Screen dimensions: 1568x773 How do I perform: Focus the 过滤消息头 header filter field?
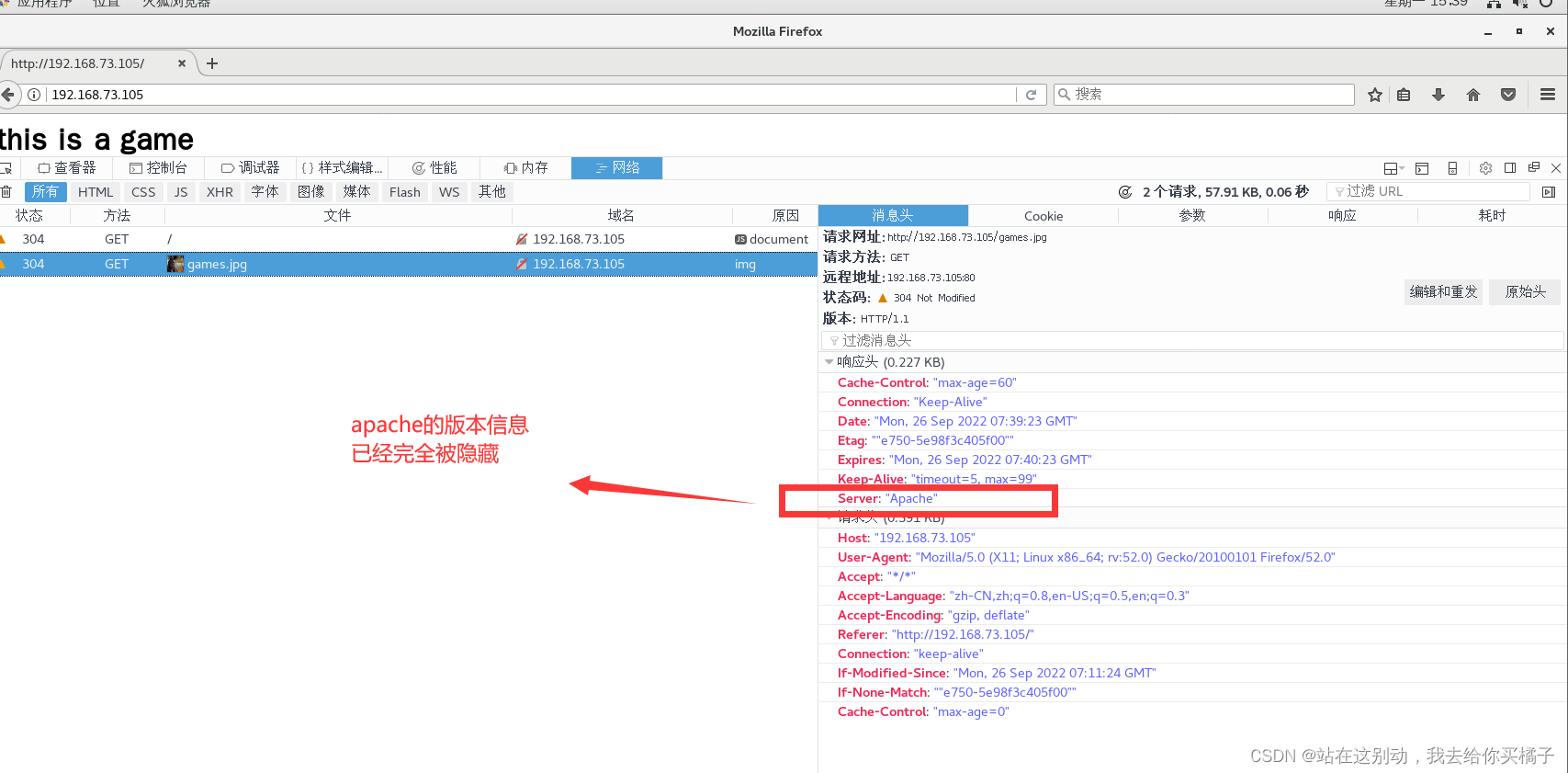tap(1192, 341)
